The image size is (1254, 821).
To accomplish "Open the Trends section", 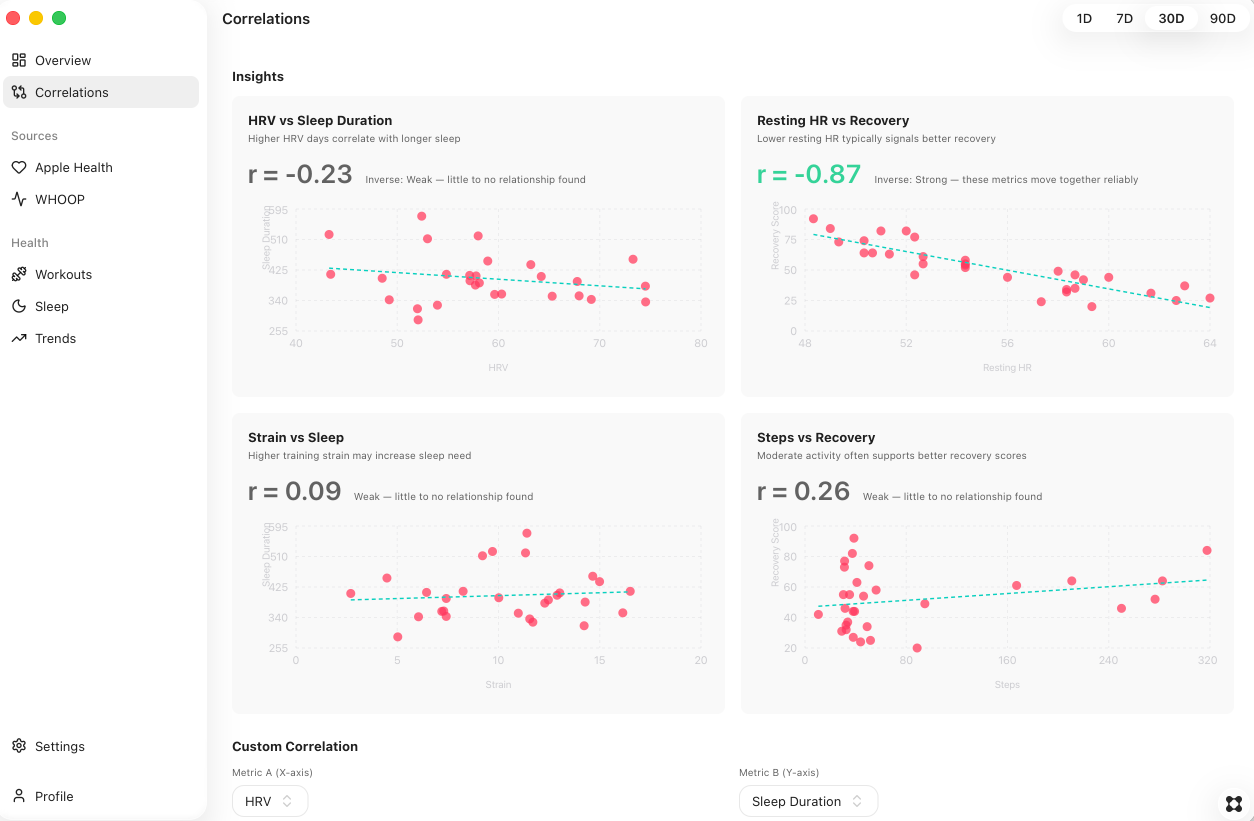I will tap(55, 338).
